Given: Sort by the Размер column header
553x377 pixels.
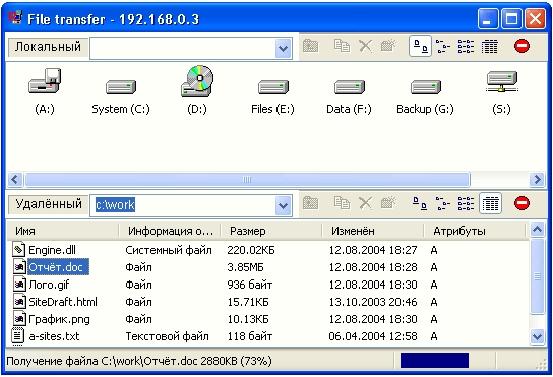Looking at the screenshot, I should point(271,231).
